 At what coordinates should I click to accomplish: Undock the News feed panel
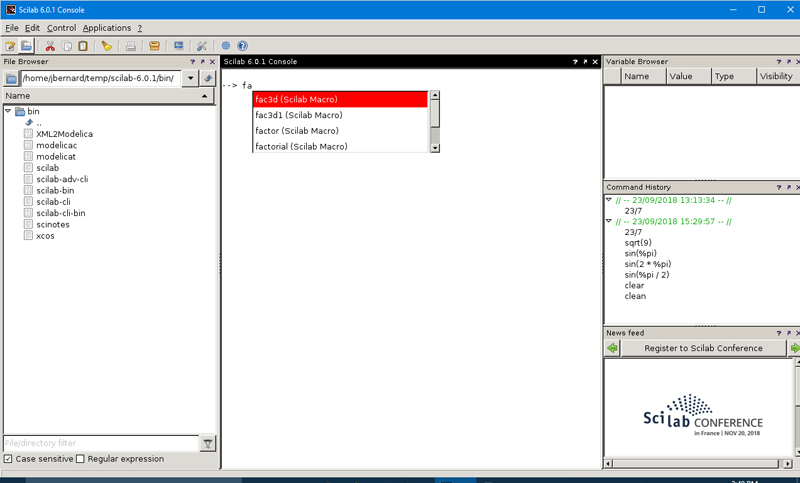click(789, 333)
